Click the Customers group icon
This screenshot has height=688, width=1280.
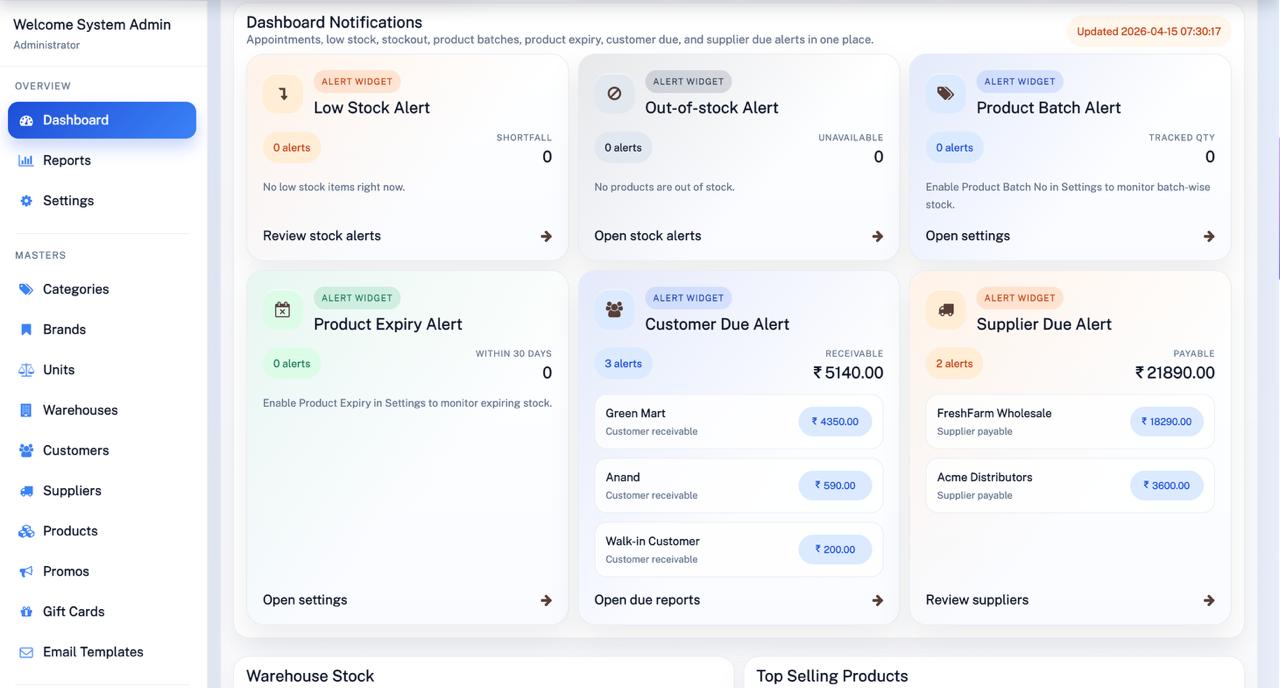point(25,450)
